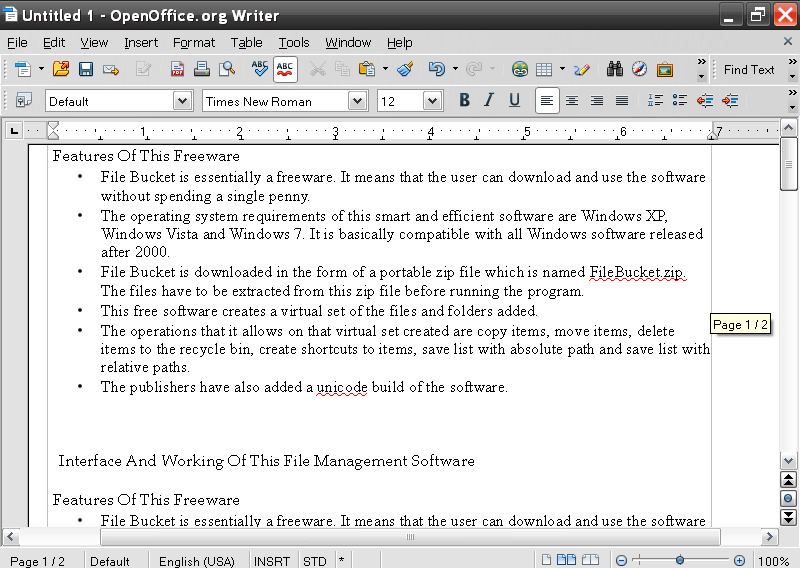The height and width of the screenshot is (568, 800).
Task: Show Draw Functions icon
Action: (x=582, y=69)
